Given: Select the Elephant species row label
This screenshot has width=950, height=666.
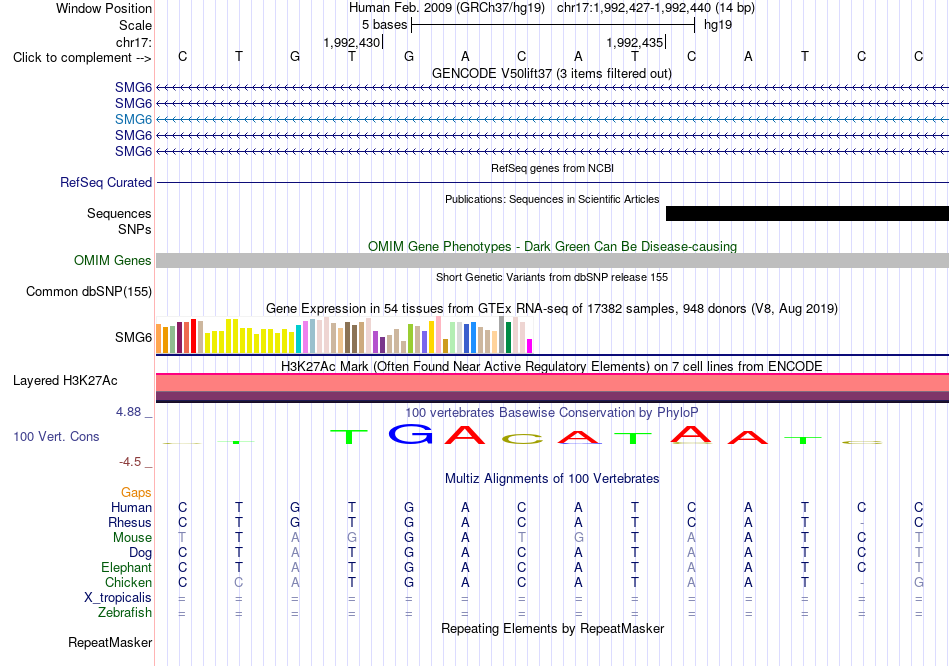Looking at the screenshot, I should point(127,568).
